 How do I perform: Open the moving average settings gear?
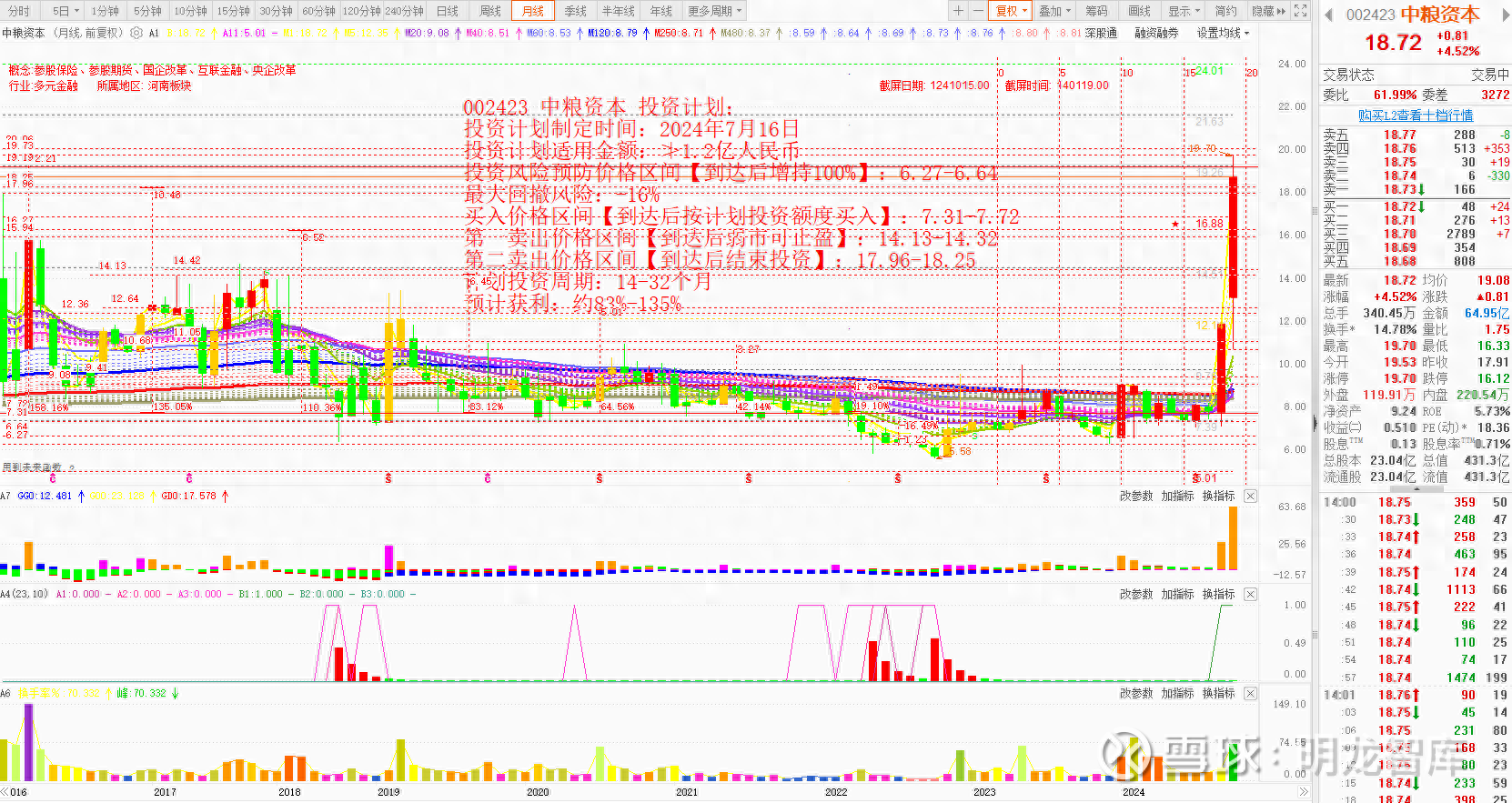point(136,33)
